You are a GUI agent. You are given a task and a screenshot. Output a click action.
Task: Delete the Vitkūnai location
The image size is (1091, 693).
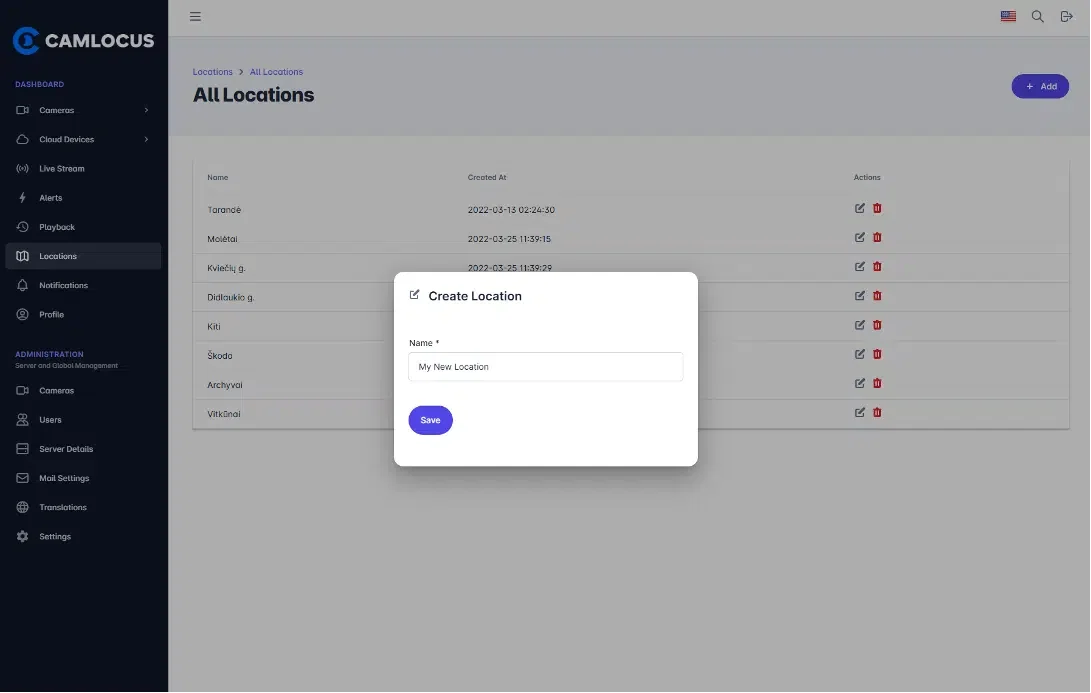[x=877, y=413]
